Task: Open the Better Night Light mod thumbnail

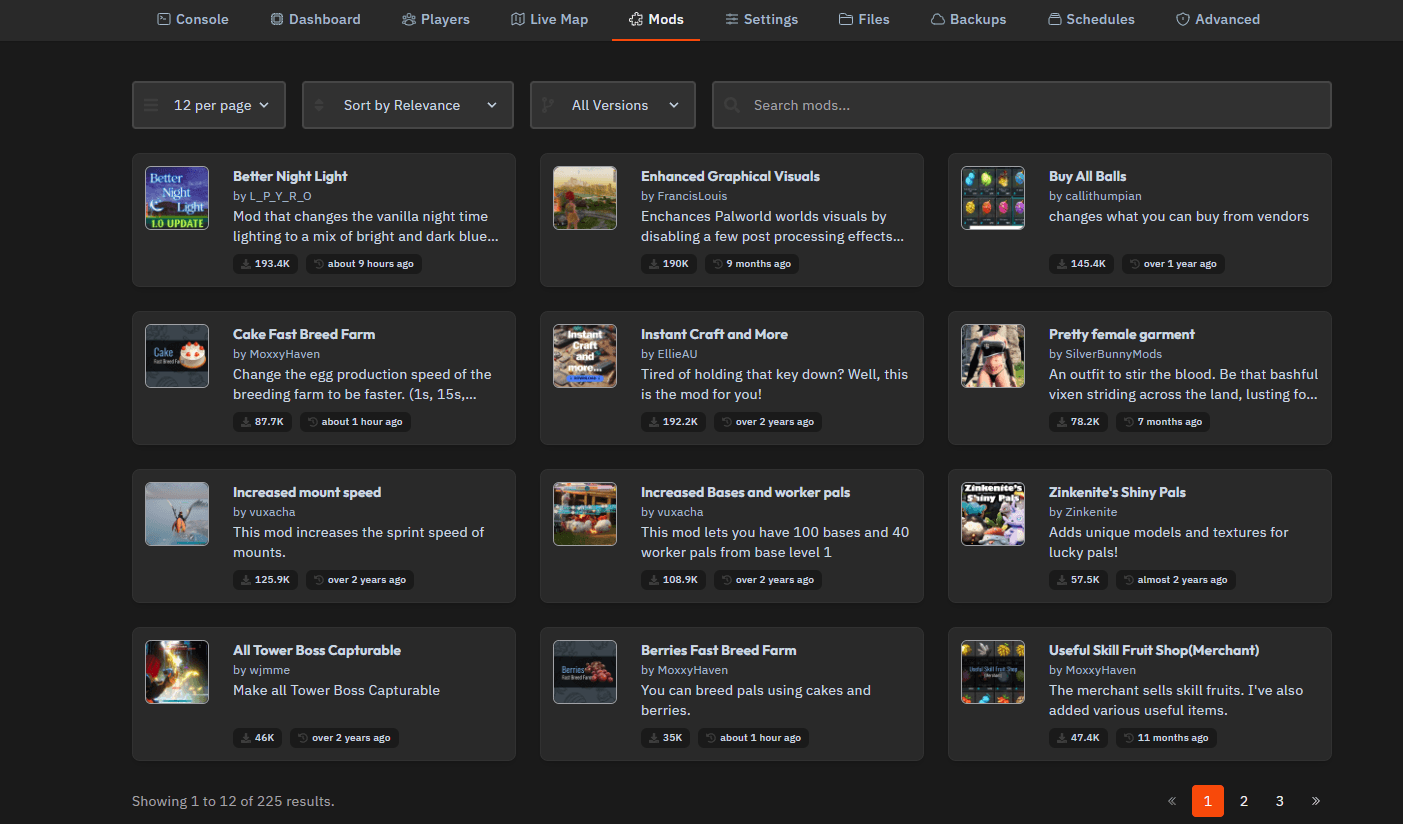Action: coord(177,198)
